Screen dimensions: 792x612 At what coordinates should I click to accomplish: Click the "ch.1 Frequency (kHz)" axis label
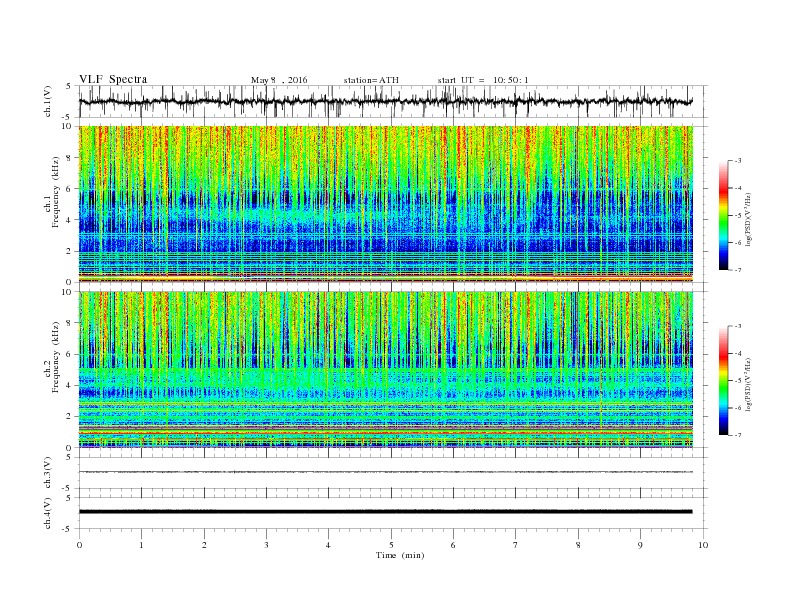[x=52, y=192]
